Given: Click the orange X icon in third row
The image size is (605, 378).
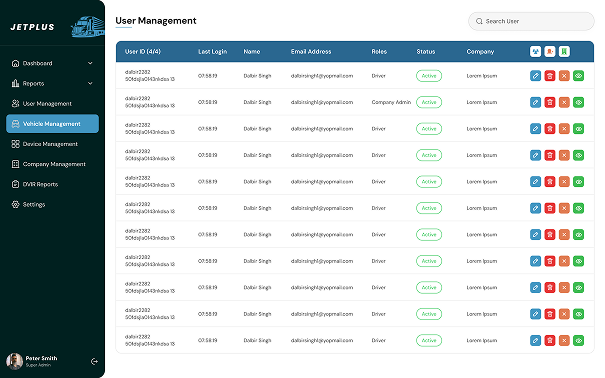Looking at the screenshot, I should point(564,128).
